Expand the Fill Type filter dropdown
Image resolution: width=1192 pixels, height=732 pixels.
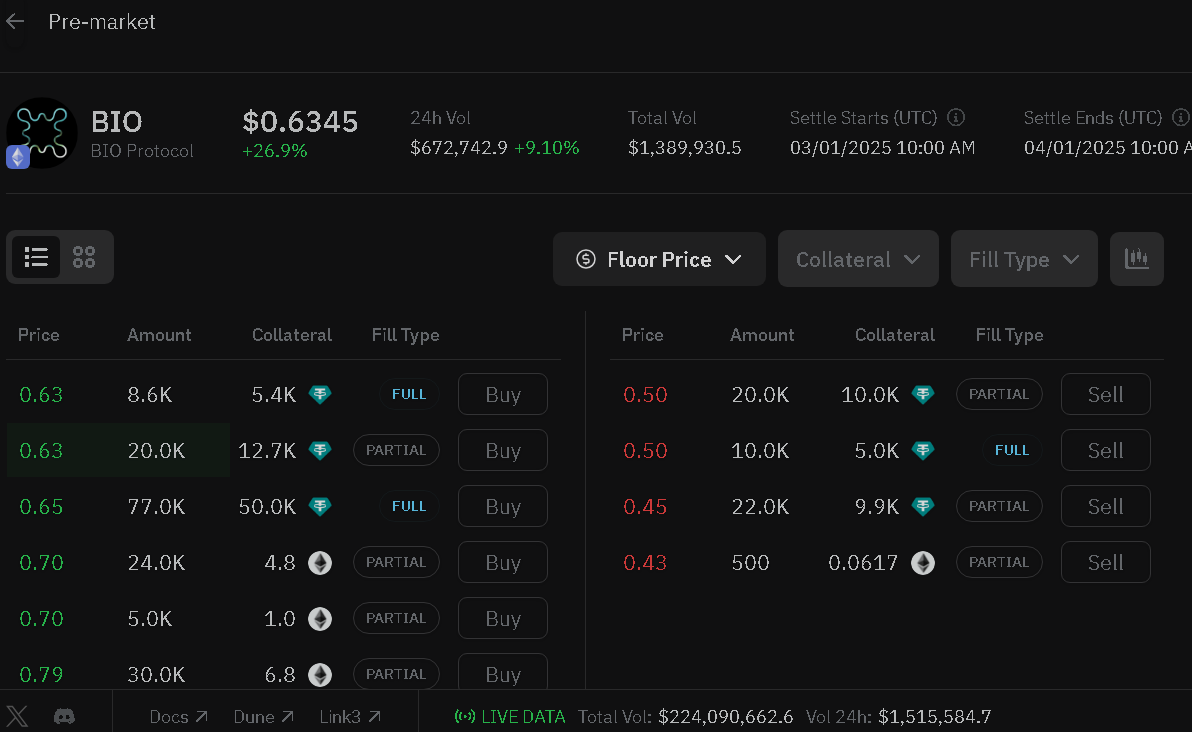1024,259
